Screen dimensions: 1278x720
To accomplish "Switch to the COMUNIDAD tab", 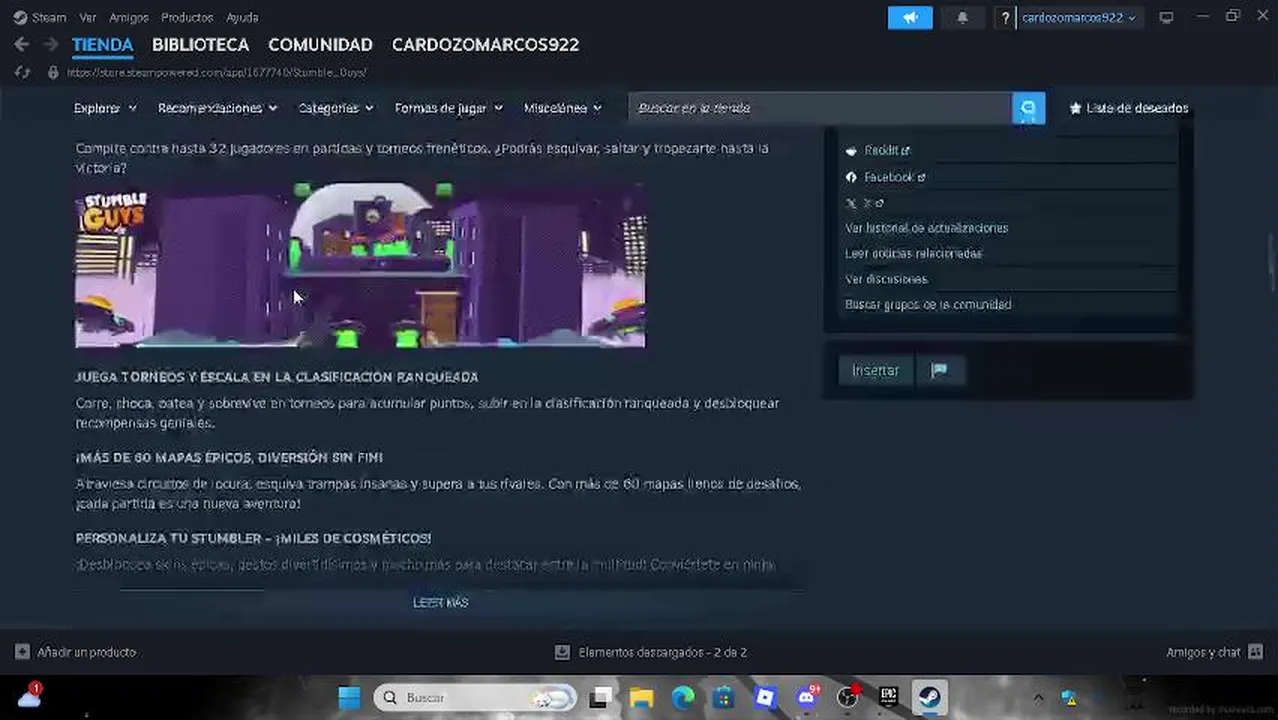I will [320, 45].
